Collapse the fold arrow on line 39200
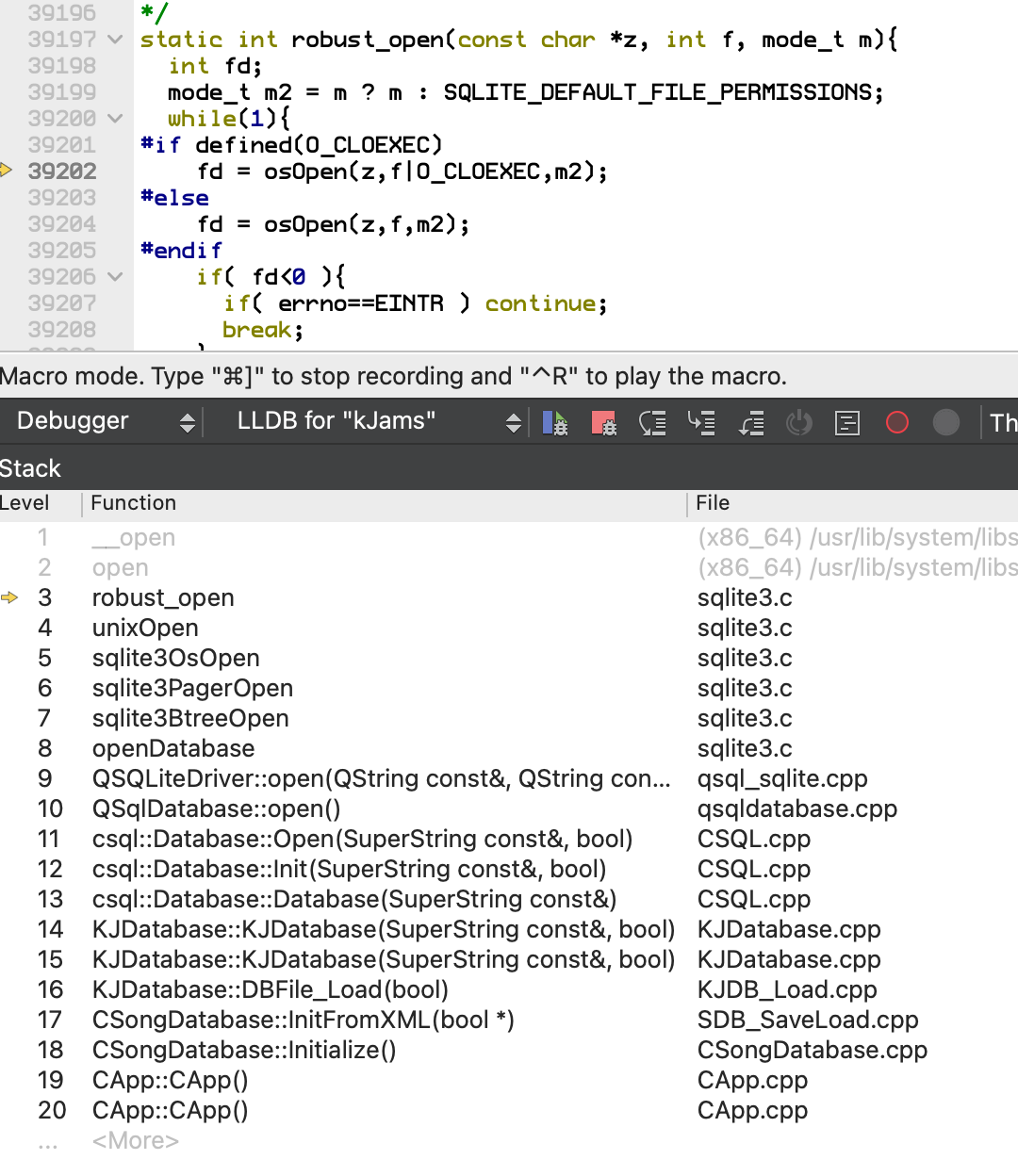 [115, 119]
